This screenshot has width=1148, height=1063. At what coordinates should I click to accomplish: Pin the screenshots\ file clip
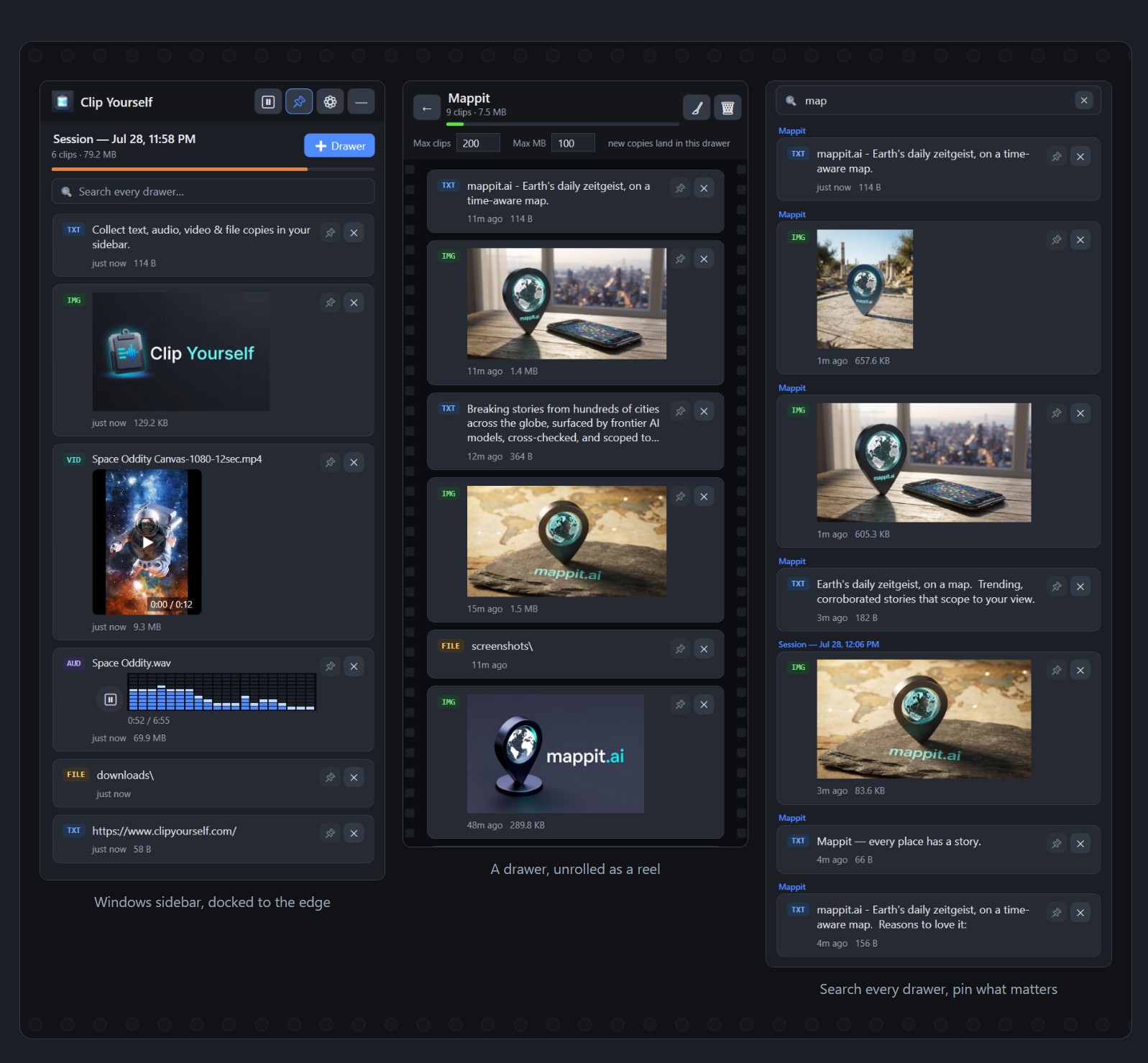tap(680, 649)
